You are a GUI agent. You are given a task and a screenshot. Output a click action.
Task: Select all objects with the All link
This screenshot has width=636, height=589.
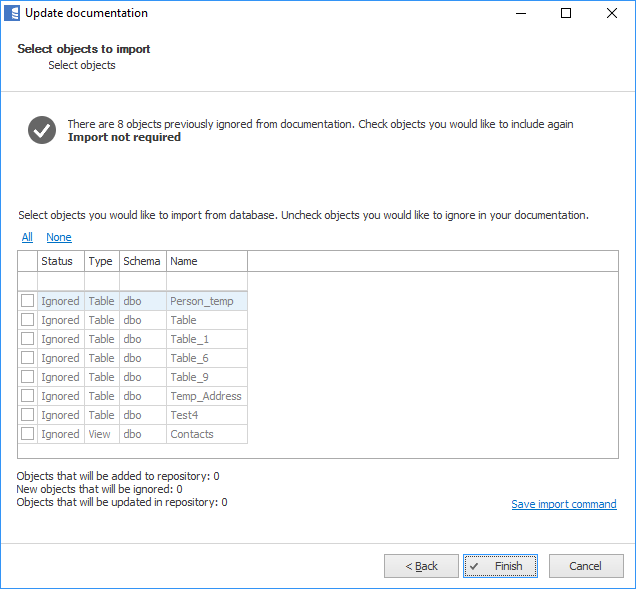pos(27,237)
